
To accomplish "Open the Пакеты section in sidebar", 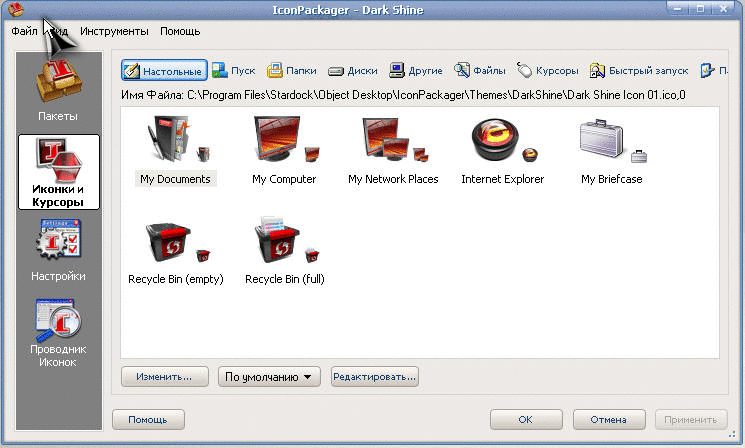I will tap(58, 90).
